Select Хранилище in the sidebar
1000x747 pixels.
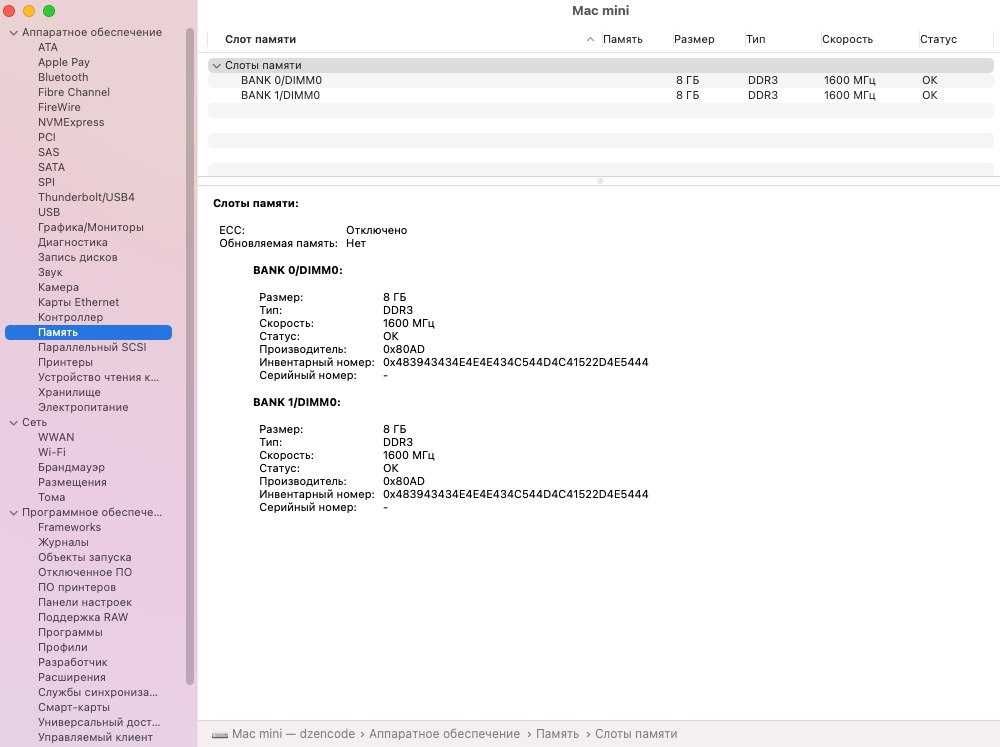[x=69, y=392]
